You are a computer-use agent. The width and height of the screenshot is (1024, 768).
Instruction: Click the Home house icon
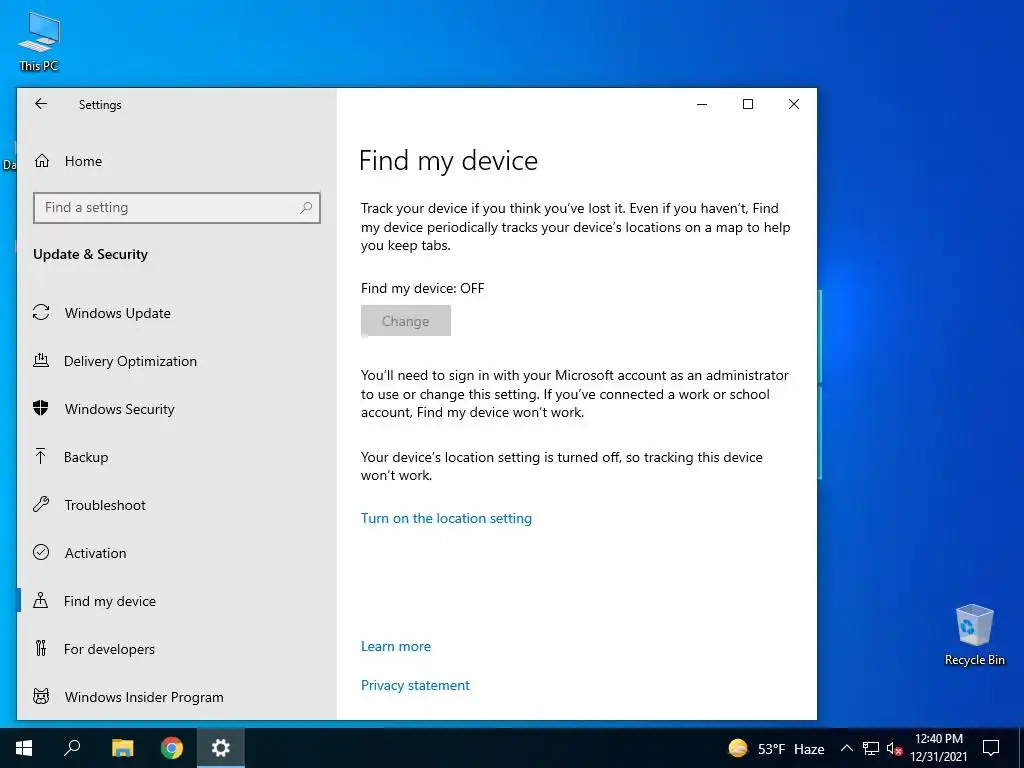point(42,161)
